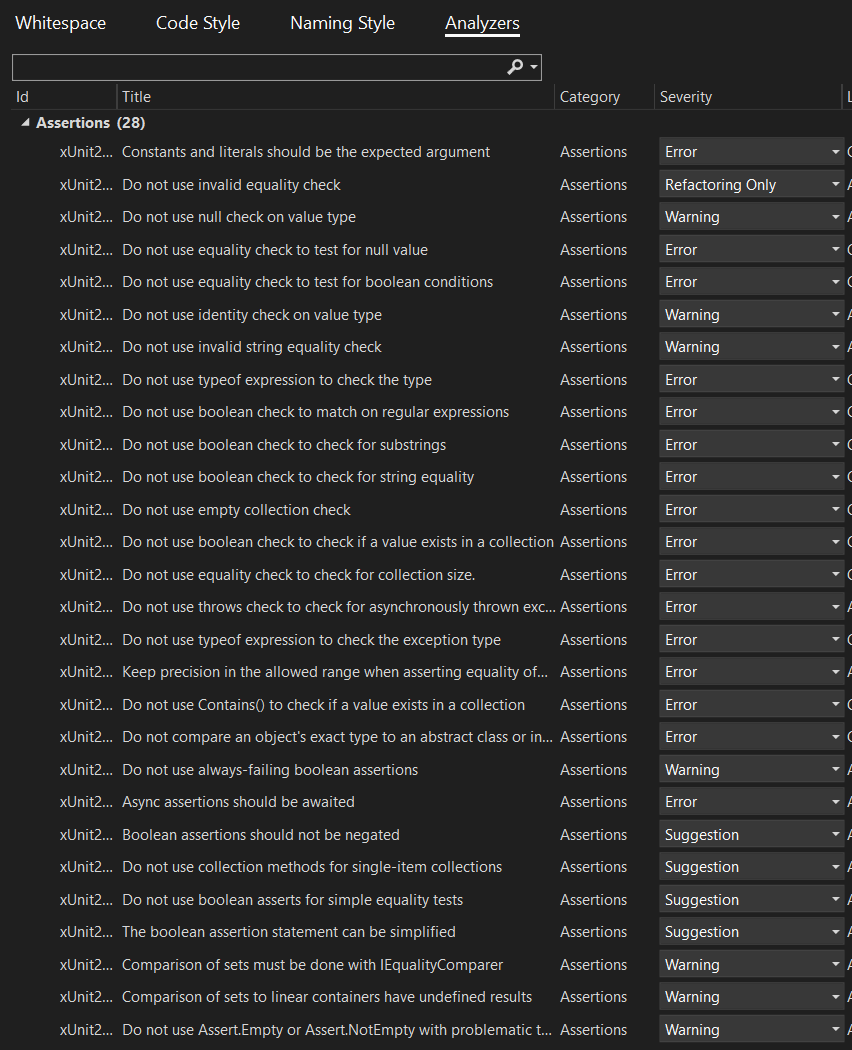Click xUnit2... Id cell of 'Boolean assertions should not be negated'

(x=86, y=835)
